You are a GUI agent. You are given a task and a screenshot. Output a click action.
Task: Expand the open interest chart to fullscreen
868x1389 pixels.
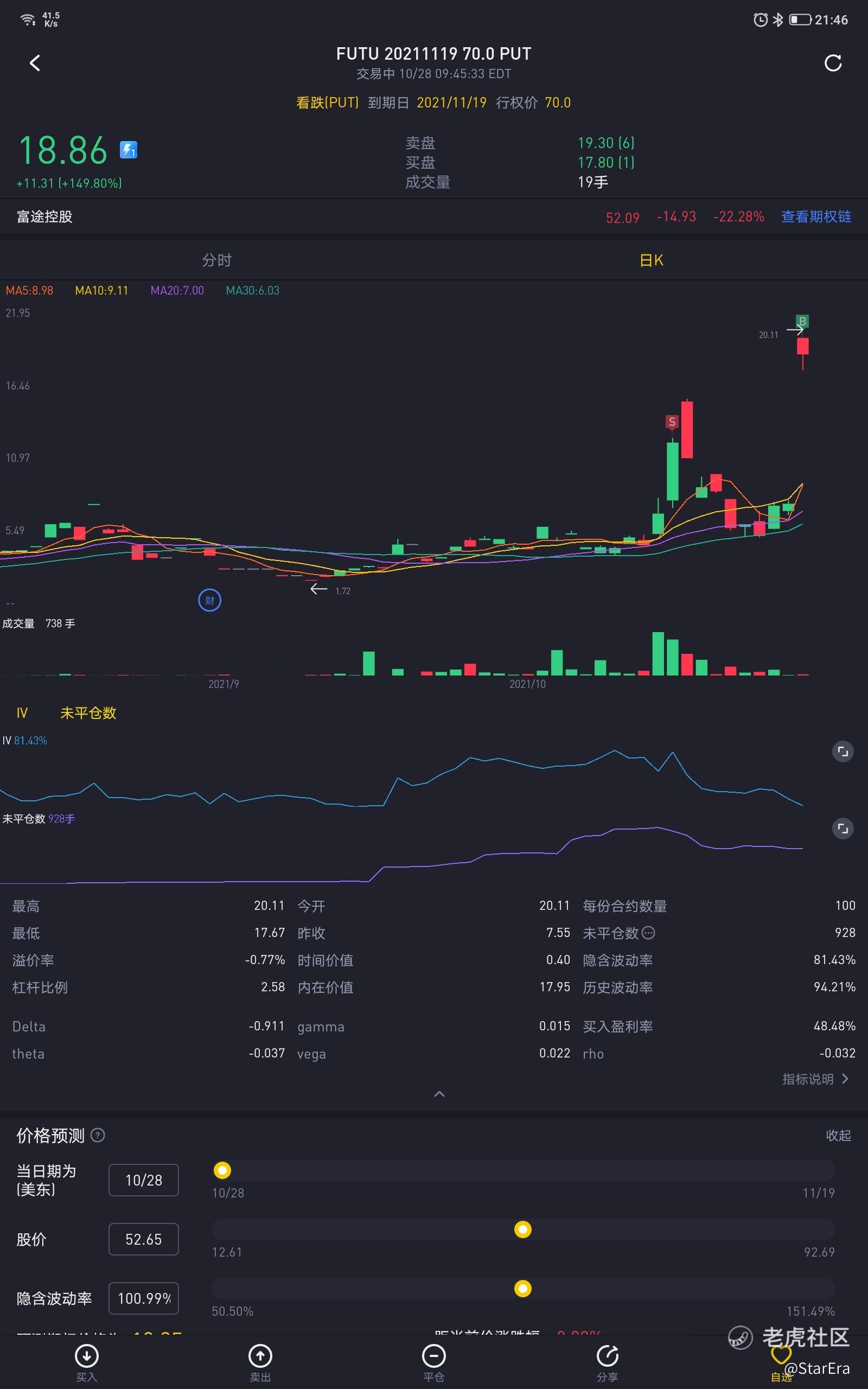tap(843, 828)
